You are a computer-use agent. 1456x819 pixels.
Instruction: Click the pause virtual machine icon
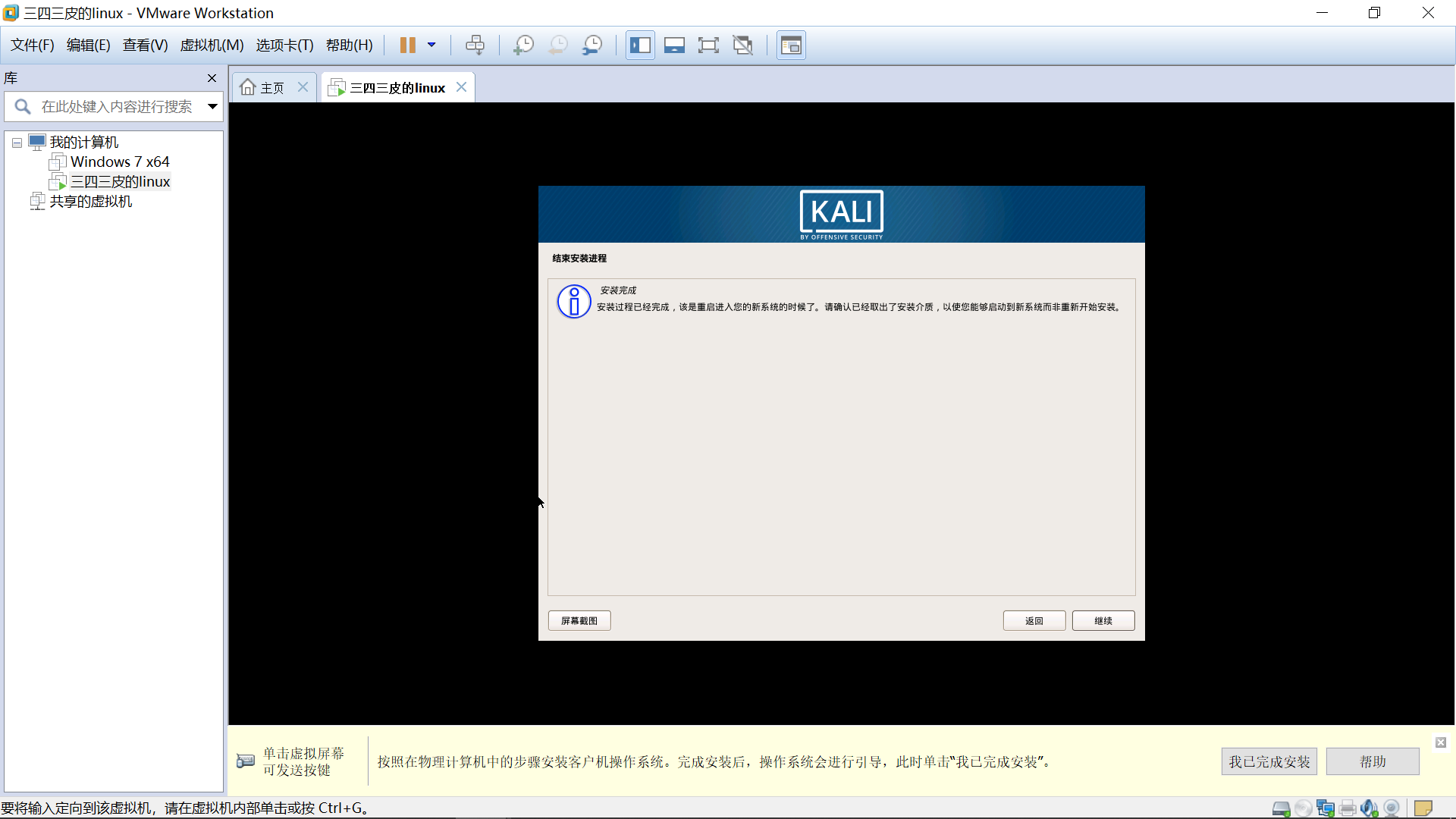(x=407, y=45)
